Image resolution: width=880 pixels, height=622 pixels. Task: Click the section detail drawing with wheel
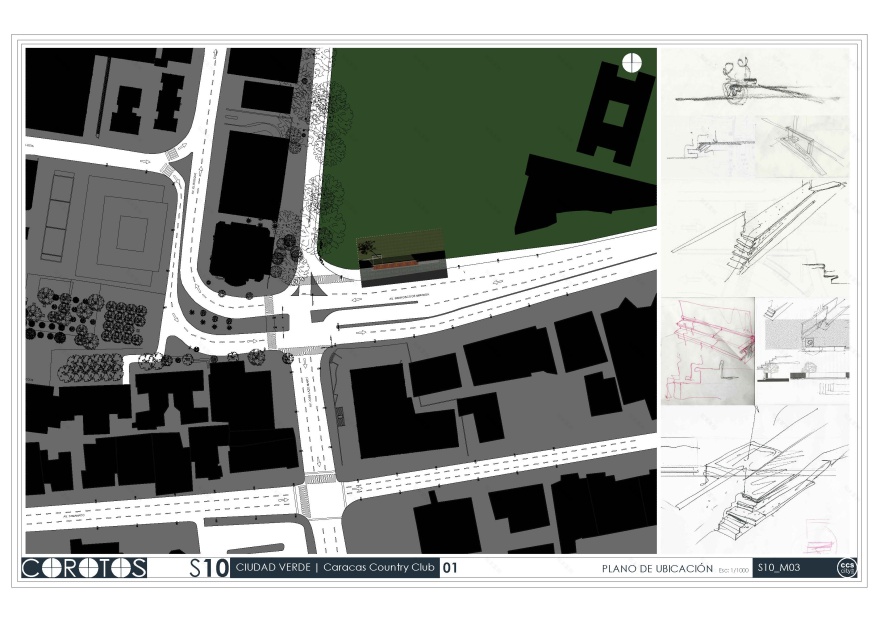click(805, 350)
